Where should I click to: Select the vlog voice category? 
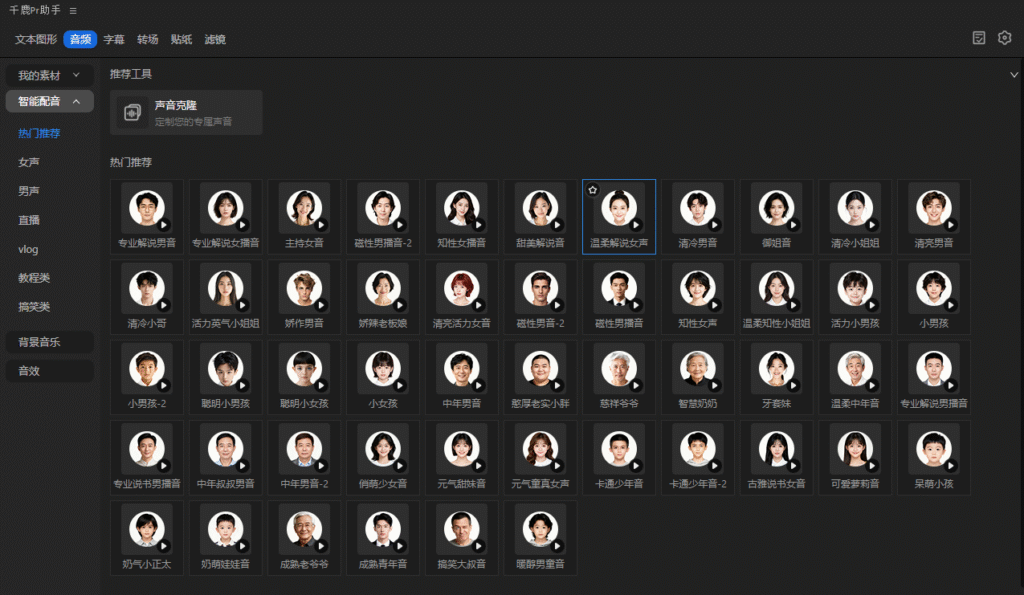pos(28,249)
